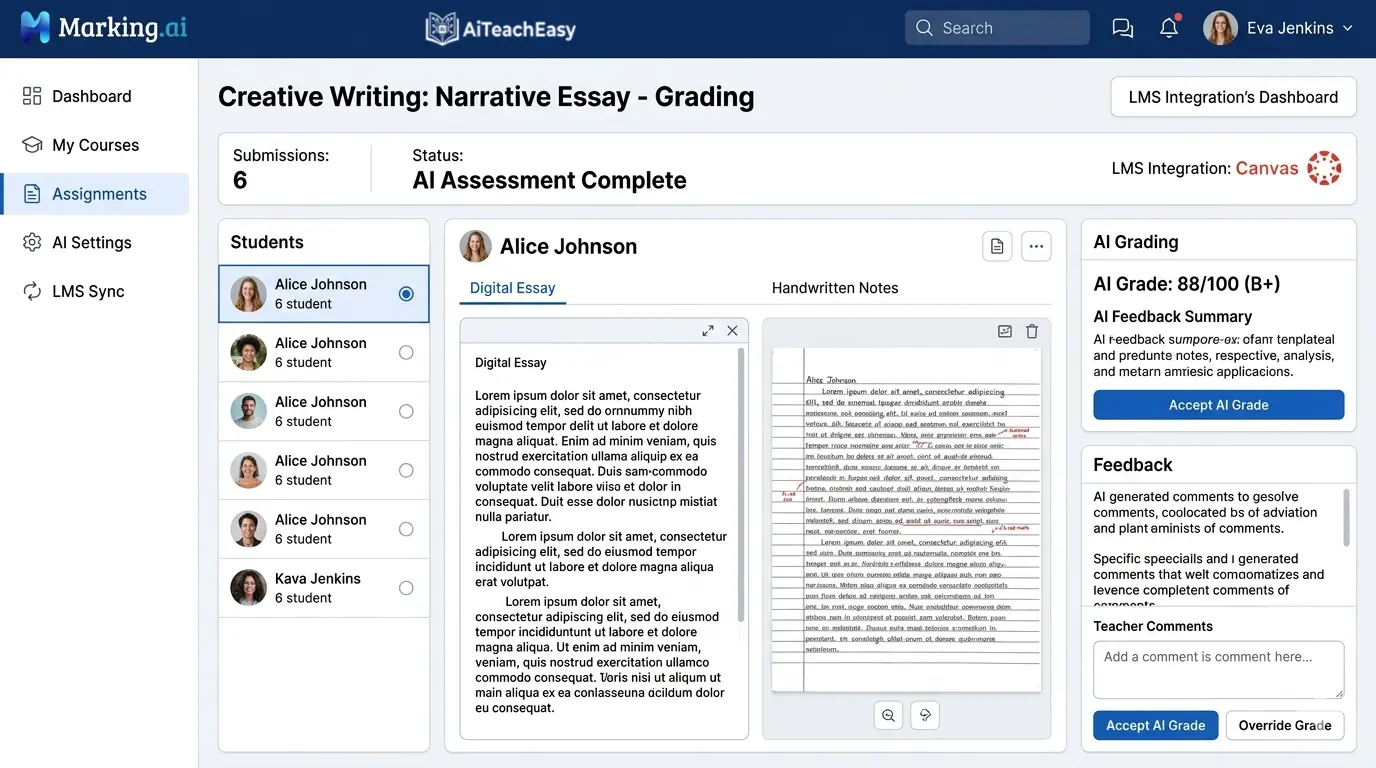Open the messages chat icon
1376x768 pixels.
click(1122, 27)
